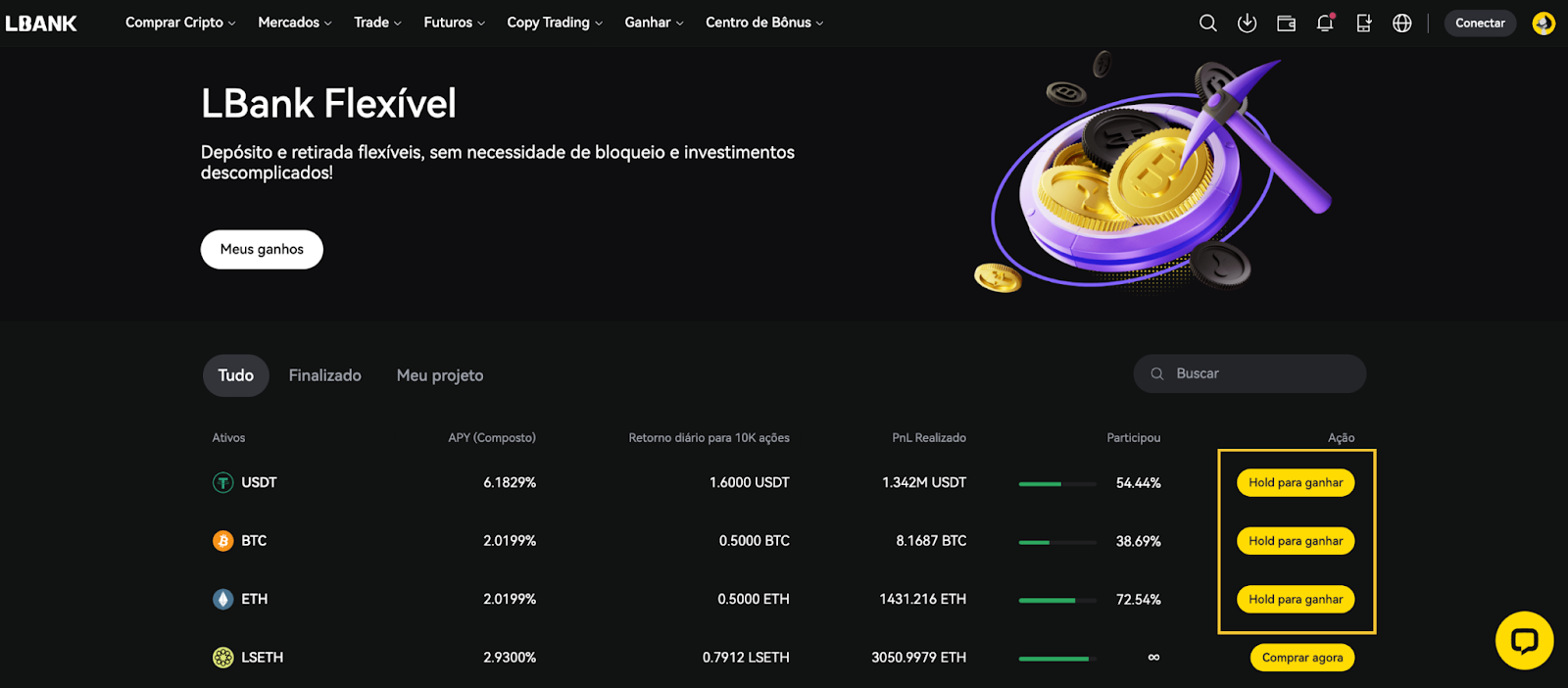The height and width of the screenshot is (688, 1568).
Task: Open the live chat support bubble
Action: point(1524,641)
